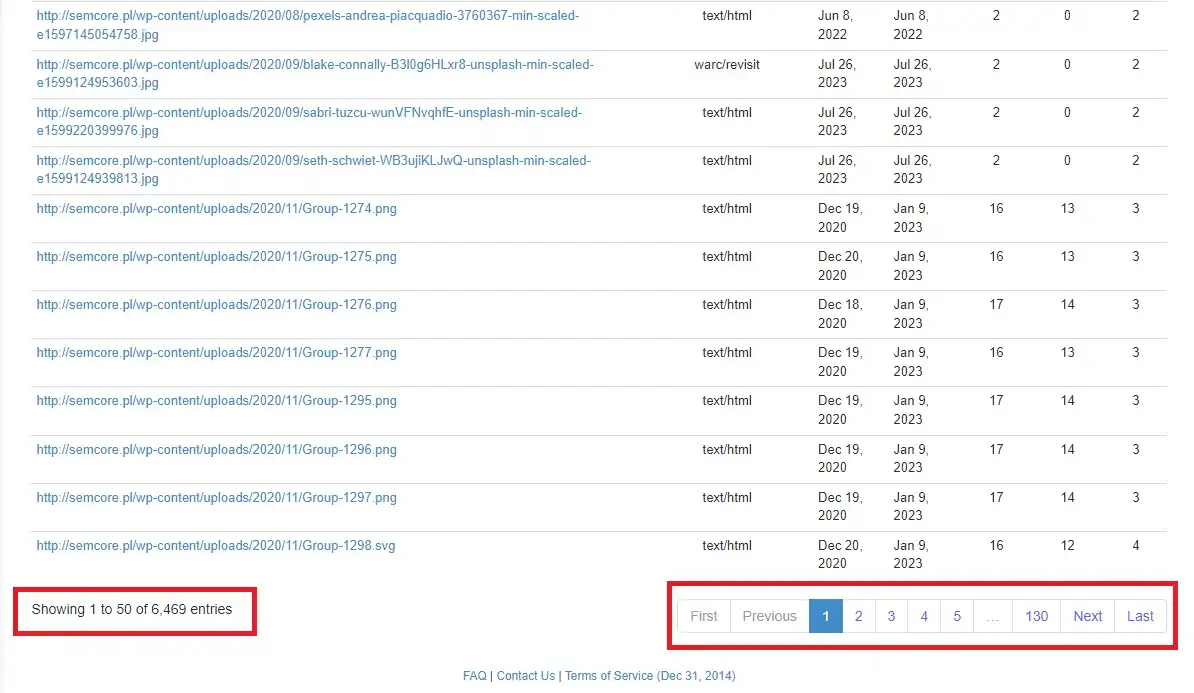Open the seth-schwiet unsplash image URL

[x=313, y=161]
